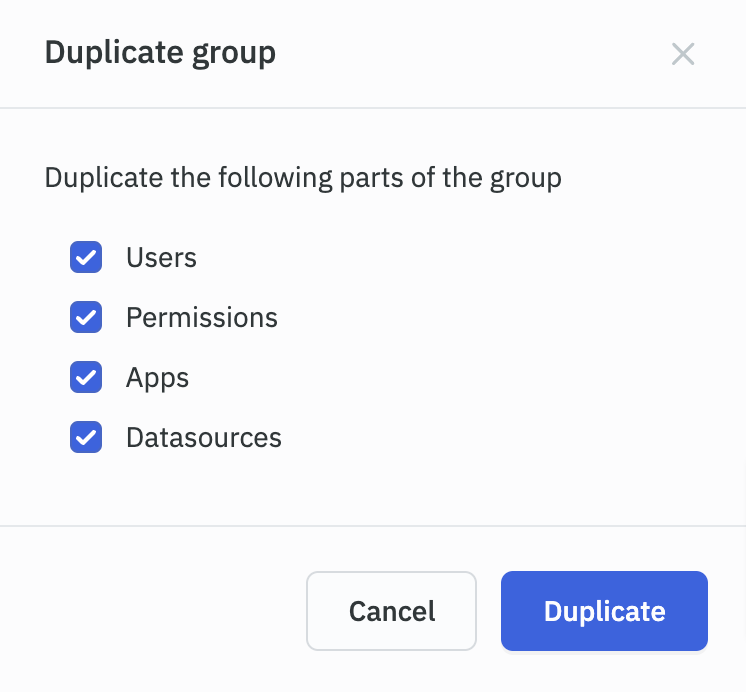The width and height of the screenshot is (746, 692).
Task: Confirm with the blue Duplicate button
Action: coord(604,611)
